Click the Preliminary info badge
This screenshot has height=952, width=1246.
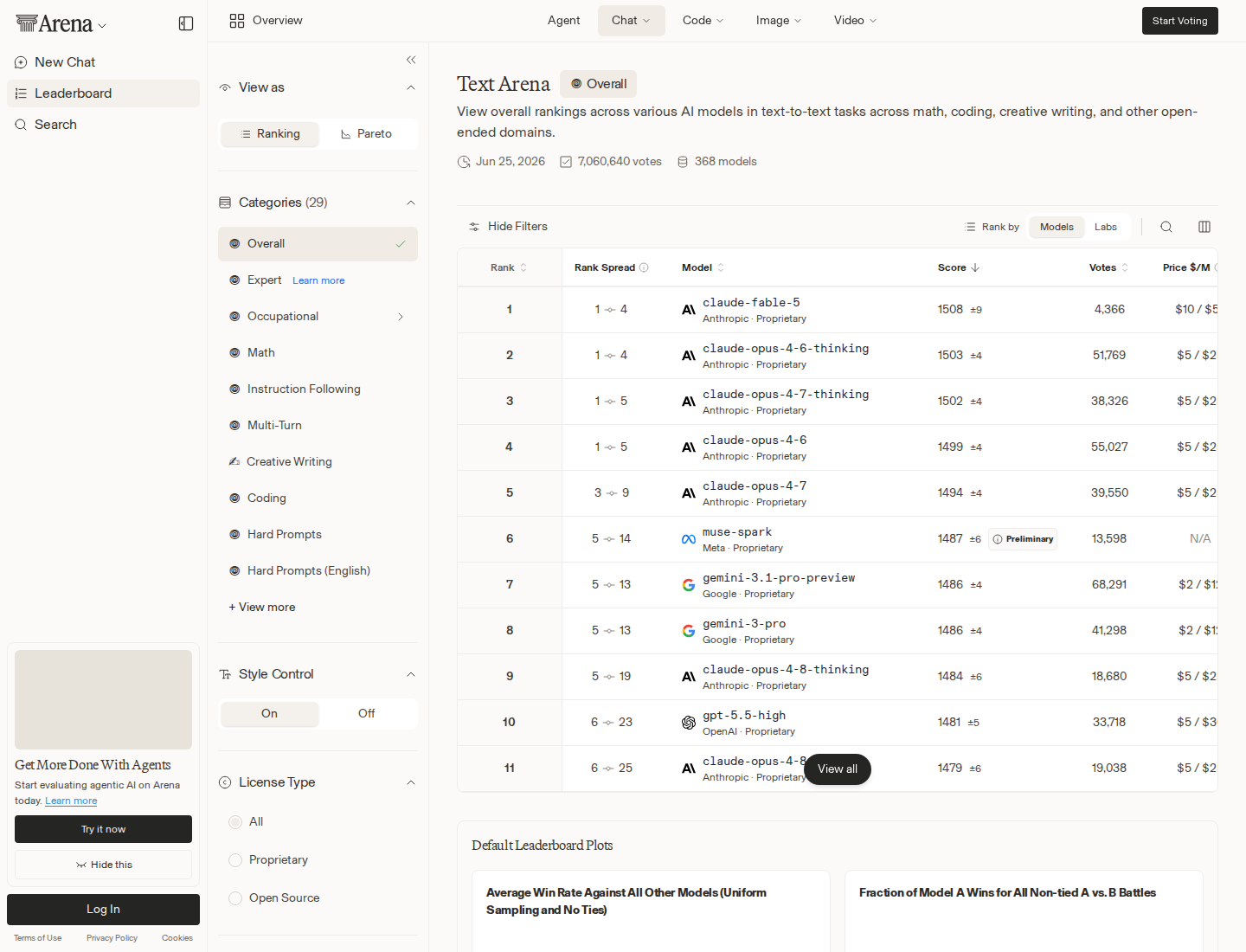1023,539
